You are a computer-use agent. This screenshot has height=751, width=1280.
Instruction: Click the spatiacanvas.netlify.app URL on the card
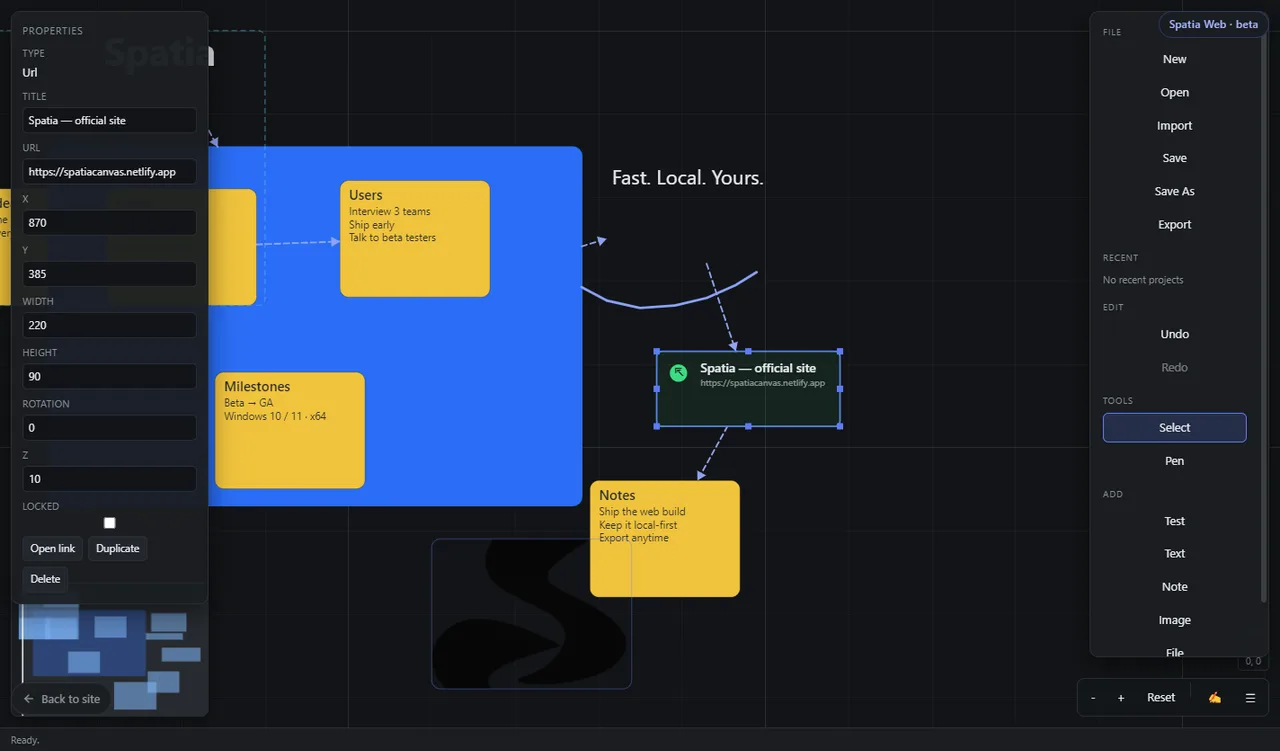[763, 383]
